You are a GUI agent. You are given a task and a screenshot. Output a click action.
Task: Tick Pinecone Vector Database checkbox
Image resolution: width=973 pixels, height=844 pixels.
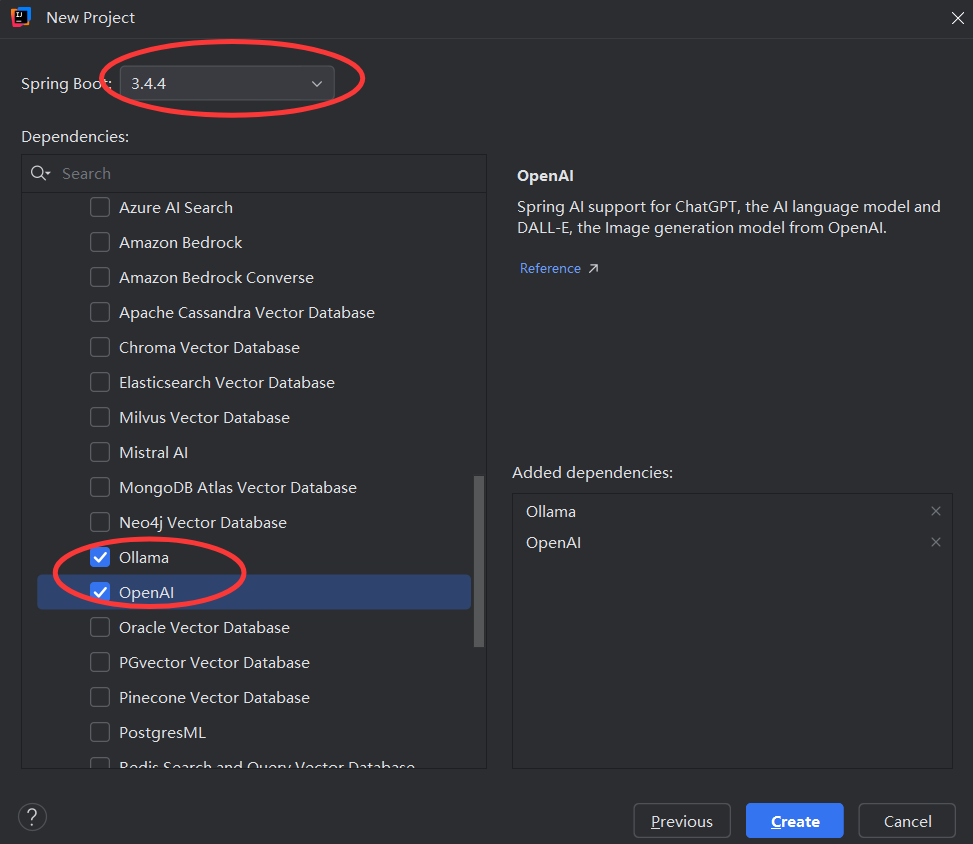(100, 698)
